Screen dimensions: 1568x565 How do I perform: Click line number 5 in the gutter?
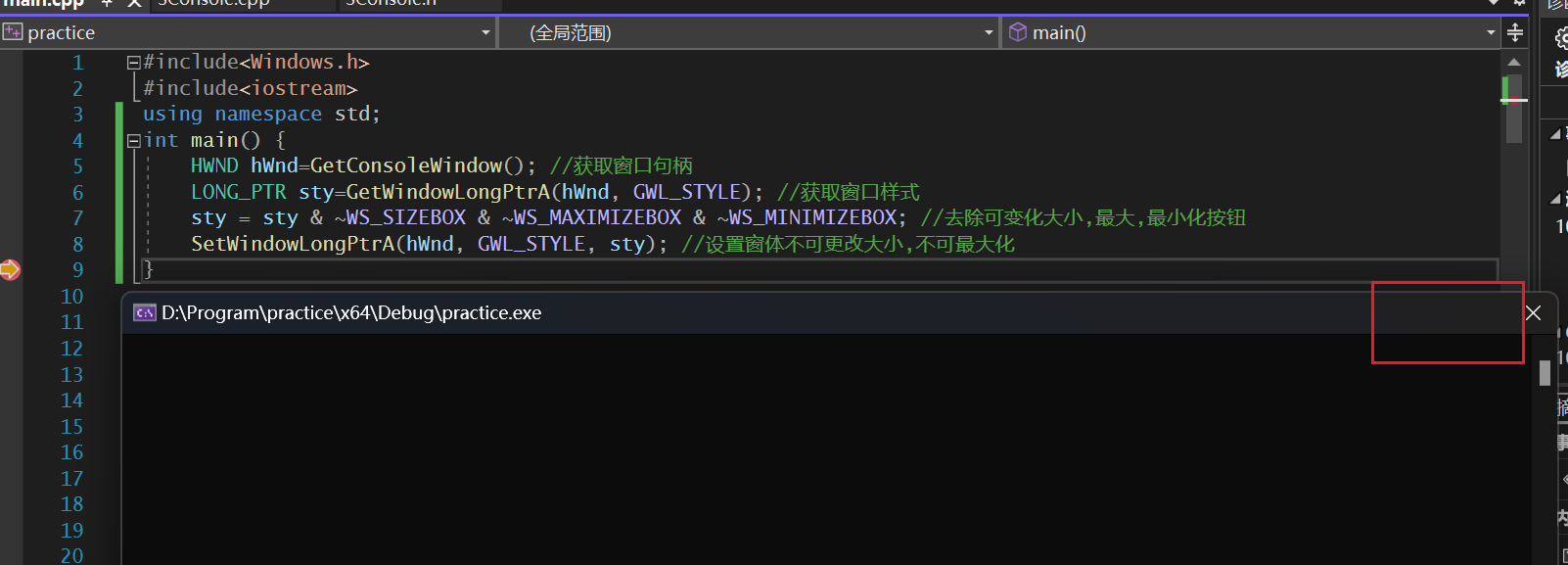click(x=77, y=166)
